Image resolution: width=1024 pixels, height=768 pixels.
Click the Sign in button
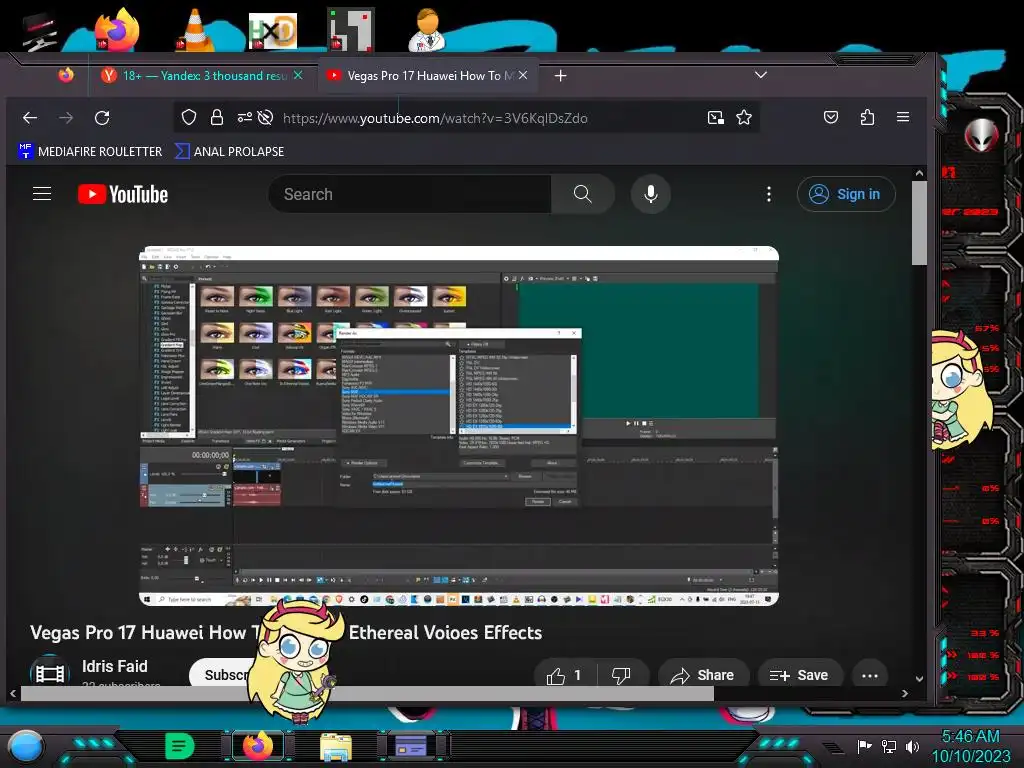[x=846, y=194]
